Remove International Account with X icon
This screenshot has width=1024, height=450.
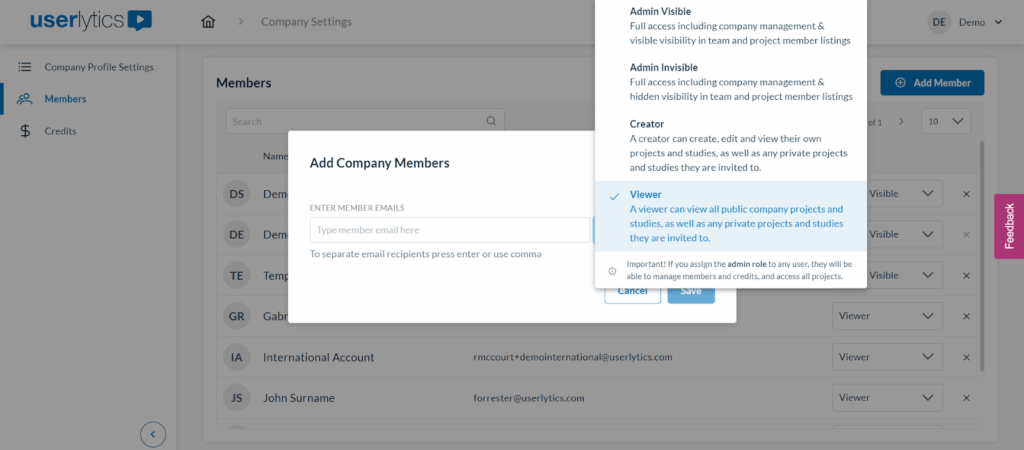tap(966, 357)
